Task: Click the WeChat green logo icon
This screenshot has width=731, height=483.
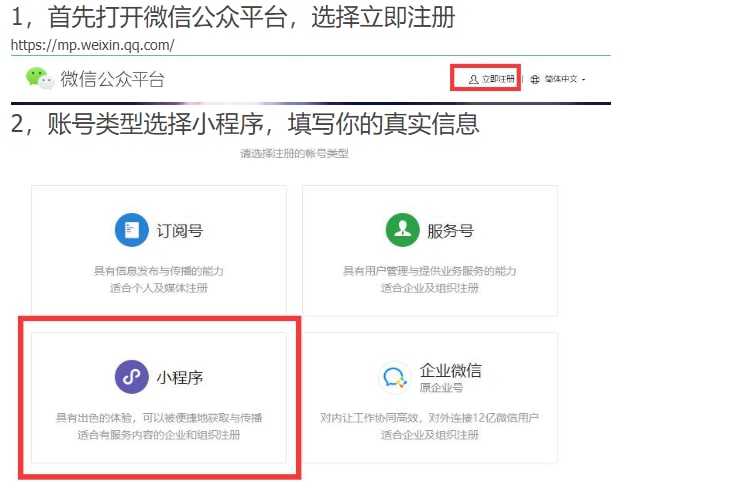Action: (40, 78)
